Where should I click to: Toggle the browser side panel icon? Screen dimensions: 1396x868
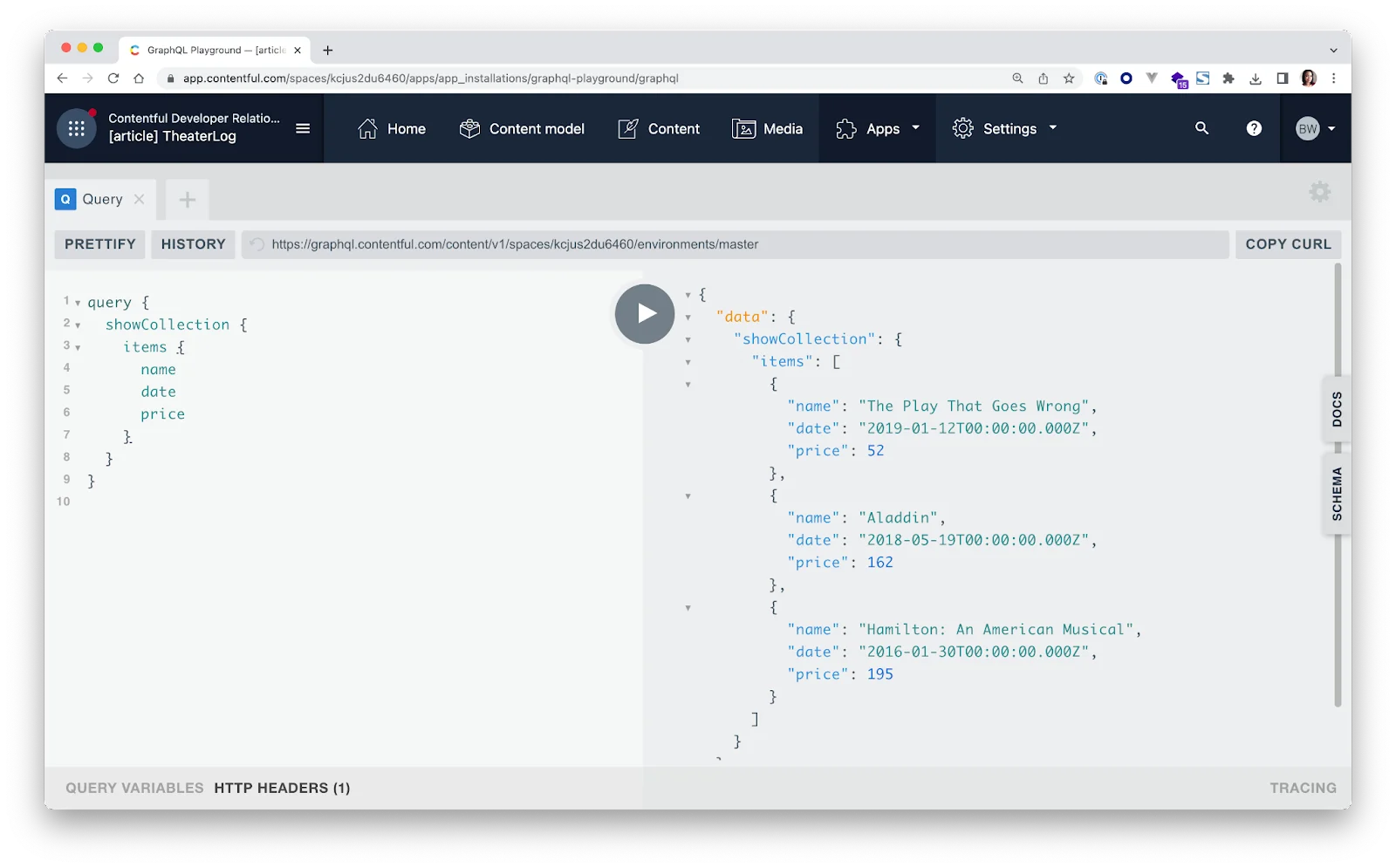tap(1282, 79)
